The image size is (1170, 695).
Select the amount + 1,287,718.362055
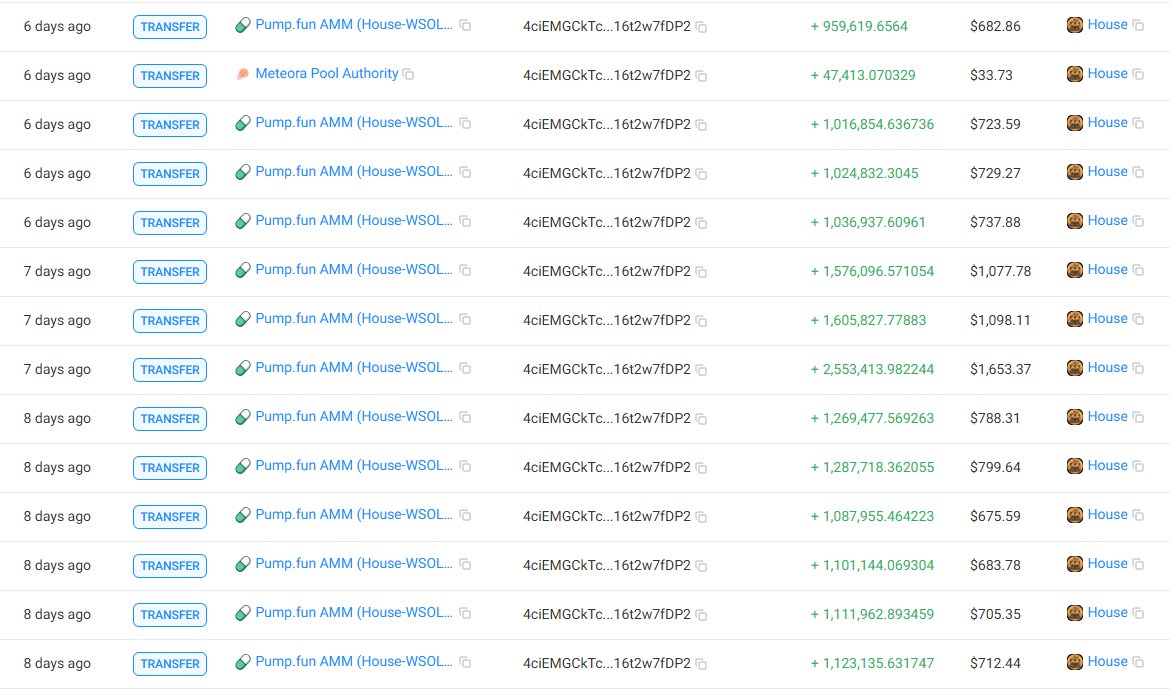tap(872, 467)
